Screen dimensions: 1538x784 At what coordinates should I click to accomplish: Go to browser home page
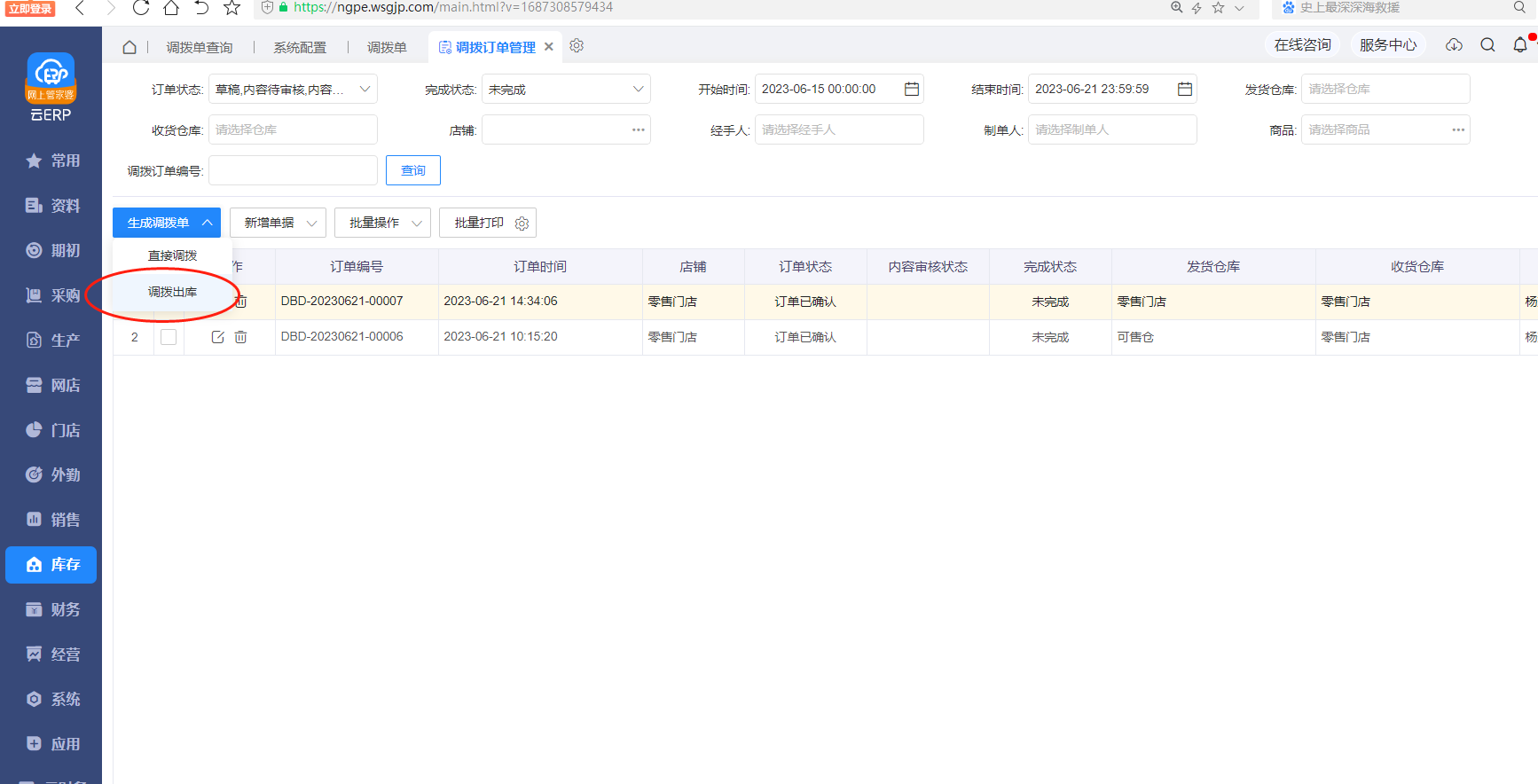171,8
